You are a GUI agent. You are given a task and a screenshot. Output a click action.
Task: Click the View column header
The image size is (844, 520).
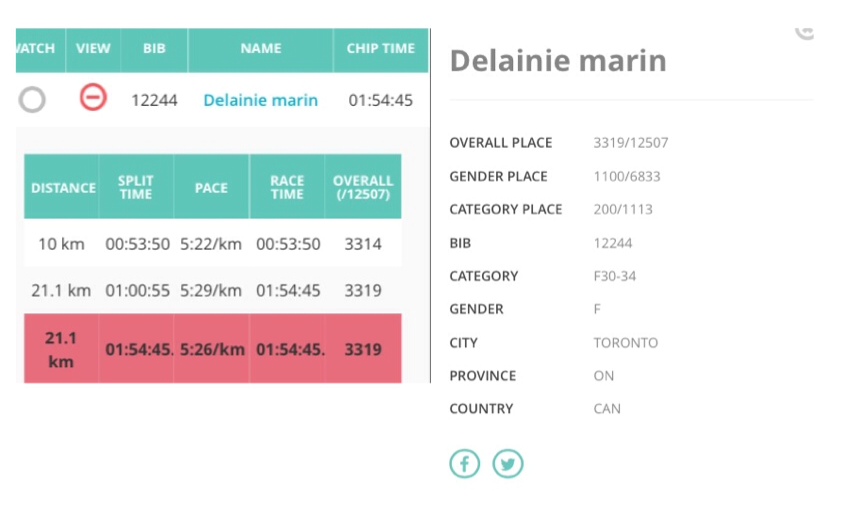93,48
